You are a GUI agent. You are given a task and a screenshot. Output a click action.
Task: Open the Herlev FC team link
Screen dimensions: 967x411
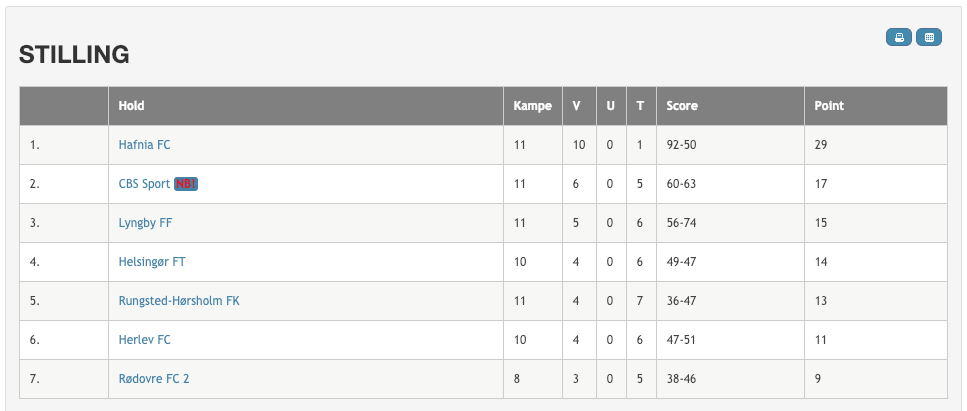(144, 339)
